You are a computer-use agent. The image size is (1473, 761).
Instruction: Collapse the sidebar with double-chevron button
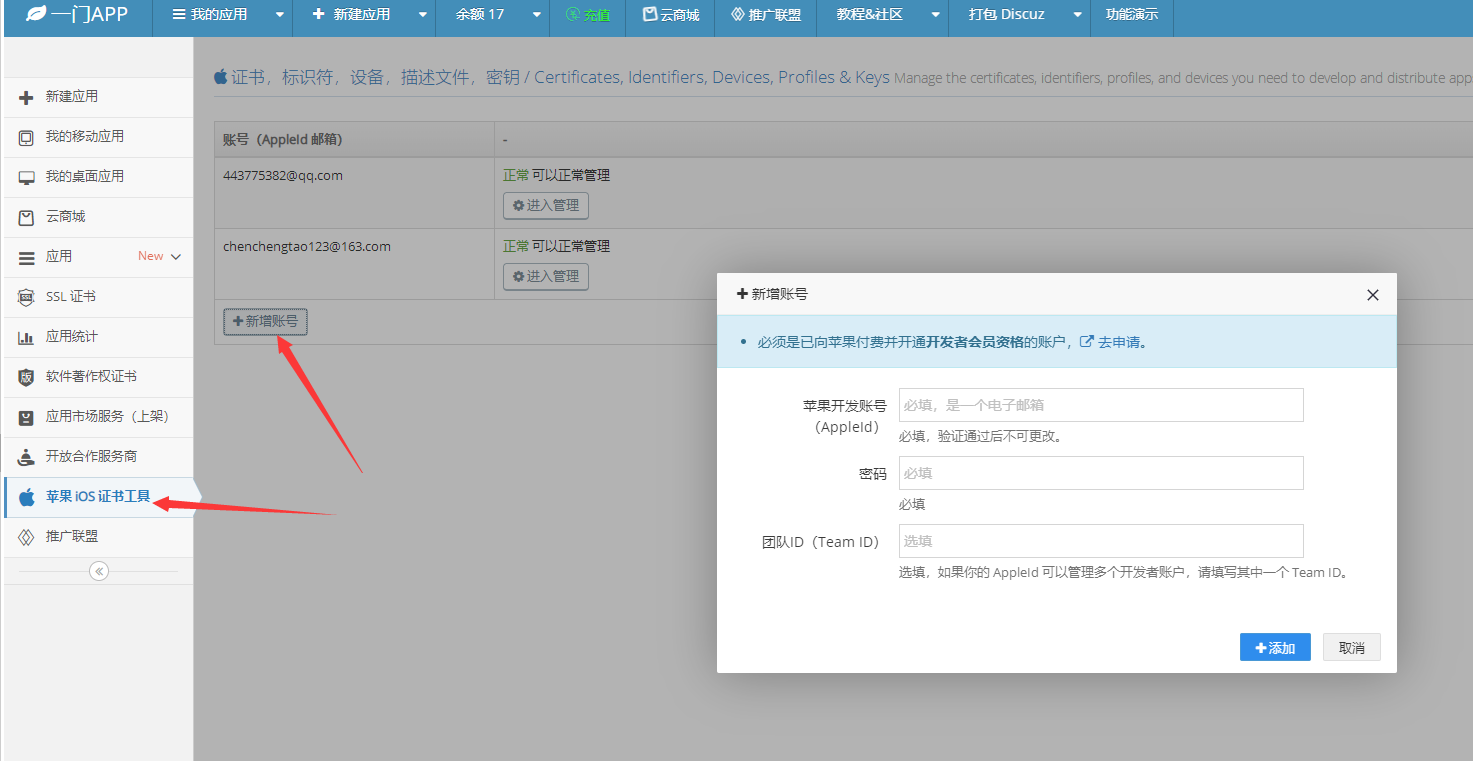[x=98, y=571]
